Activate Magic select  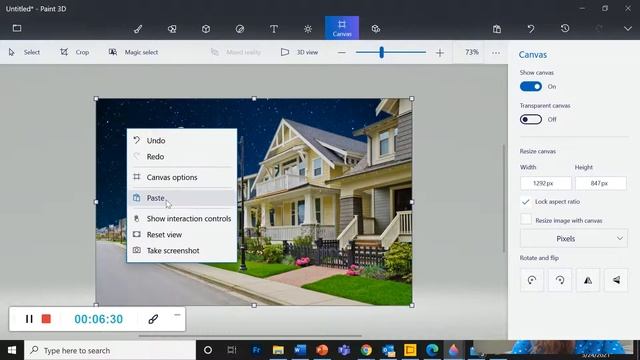click(x=133, y=52)
